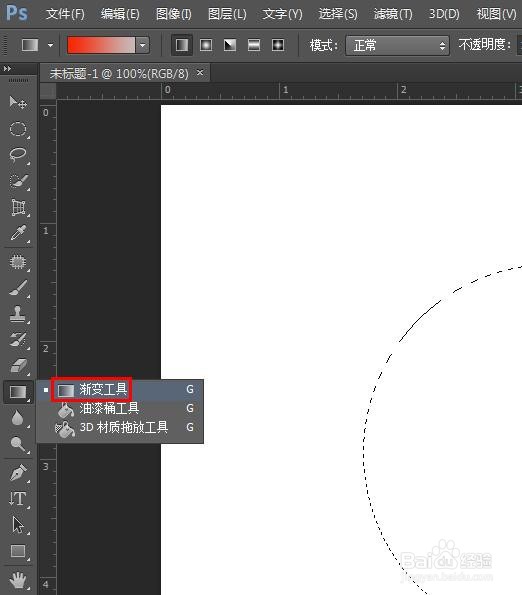This screenshot has height=595, width=522.
Task: Click the Gradient tool in the toolbar
Action: point(18,392)
